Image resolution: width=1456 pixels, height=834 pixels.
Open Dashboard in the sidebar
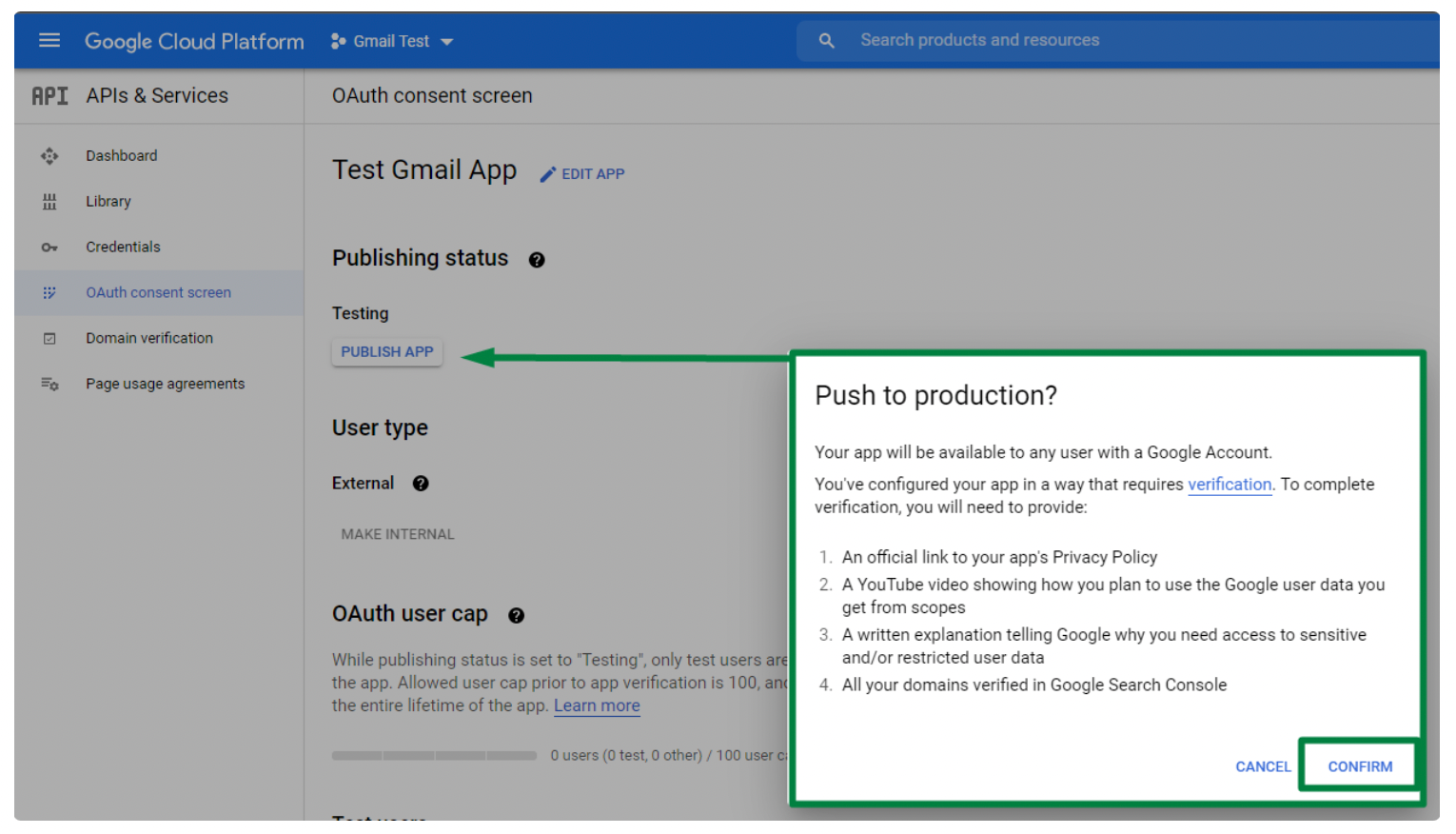coord(122,155)
